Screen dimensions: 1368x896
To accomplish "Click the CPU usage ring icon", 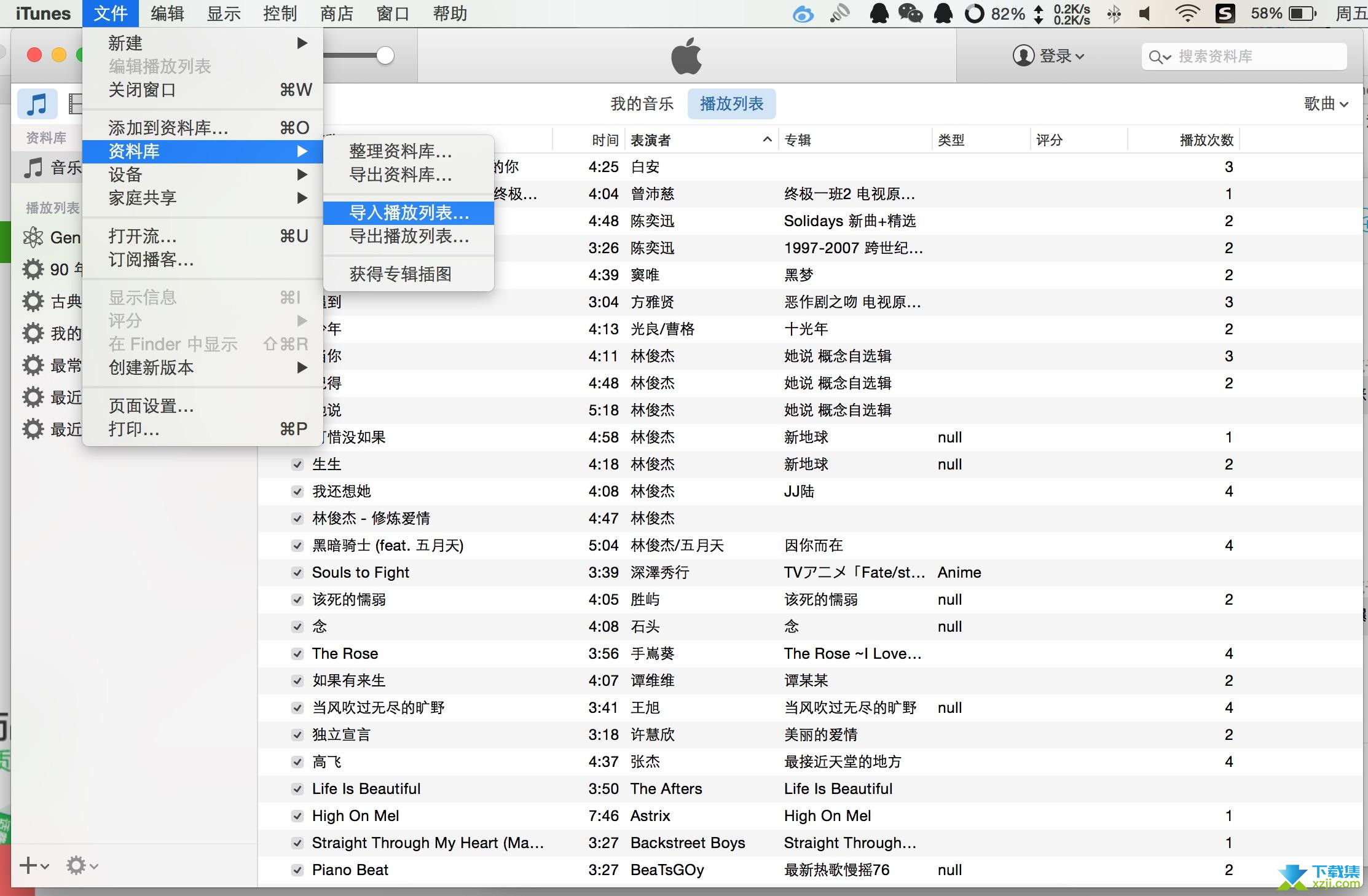I will click(x=974, y=14).
